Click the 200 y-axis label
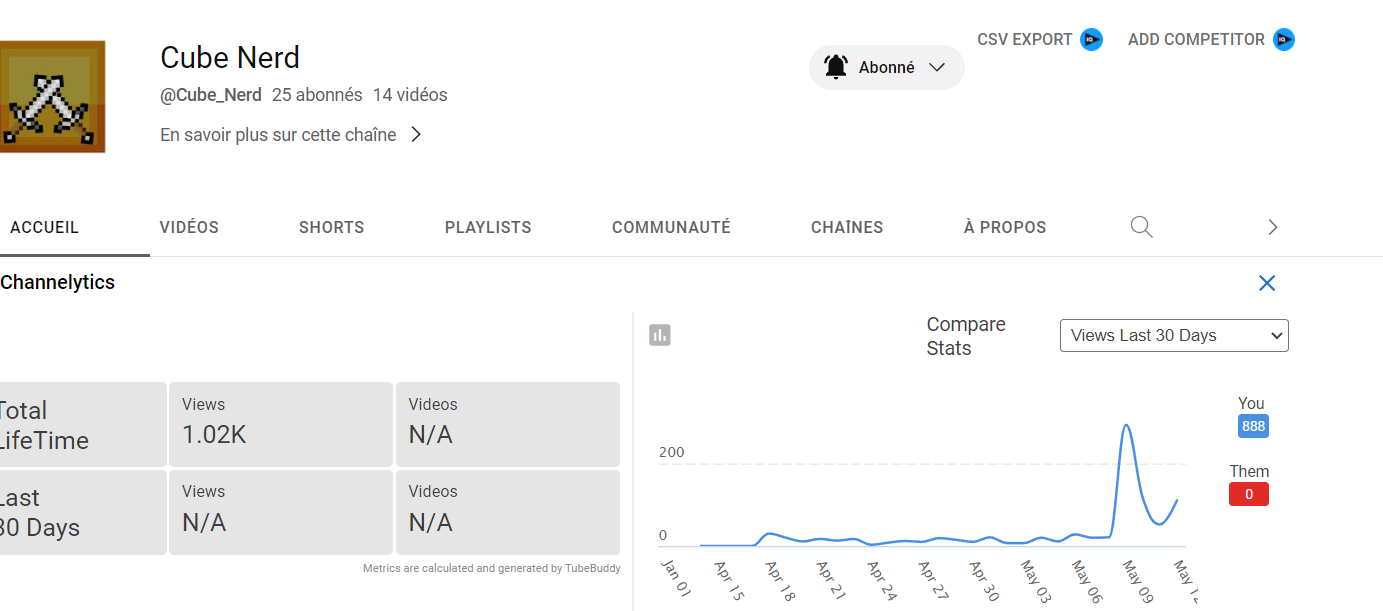The image size is (1383, 611). (x=672, y=452)
